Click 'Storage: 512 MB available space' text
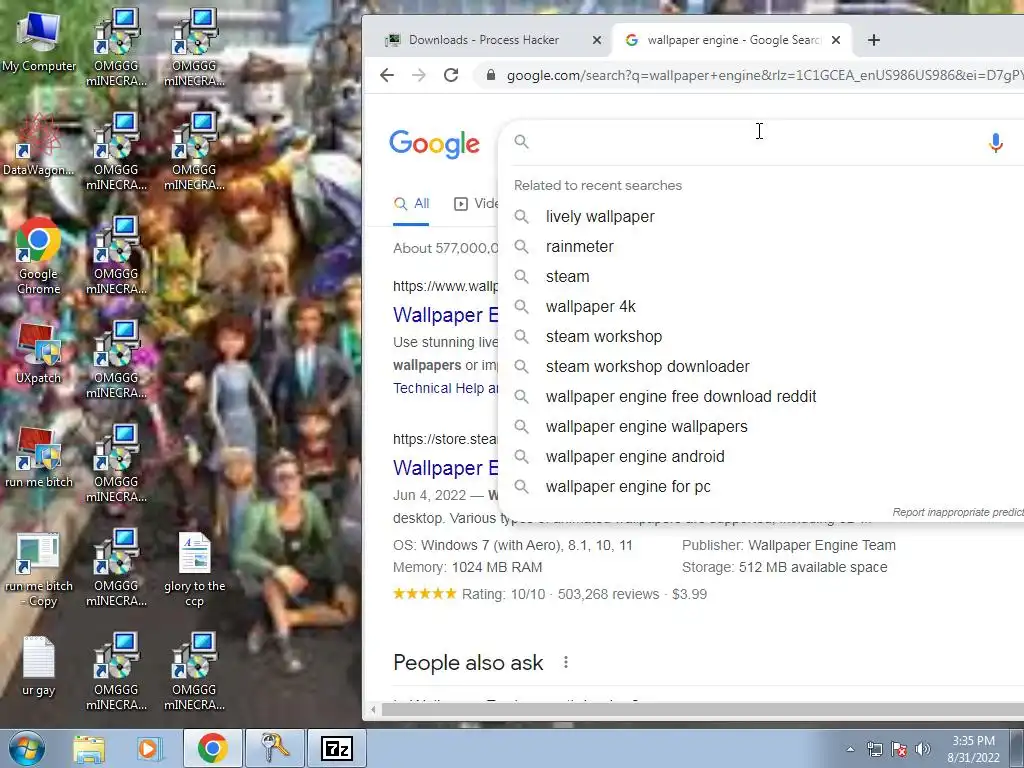1024x768 pixels. coord(784,568)
